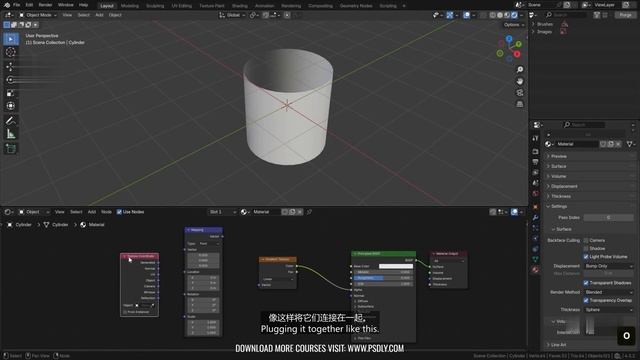Select the 3D Cursor tool
Viewport: 640px width, 360px height.
[11, 52]
